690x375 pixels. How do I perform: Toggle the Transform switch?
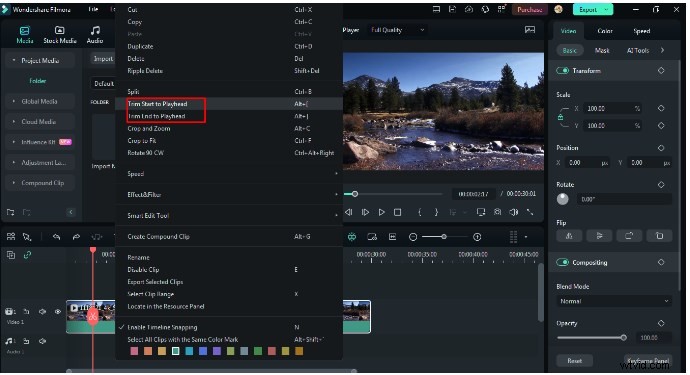coord(562,70)
